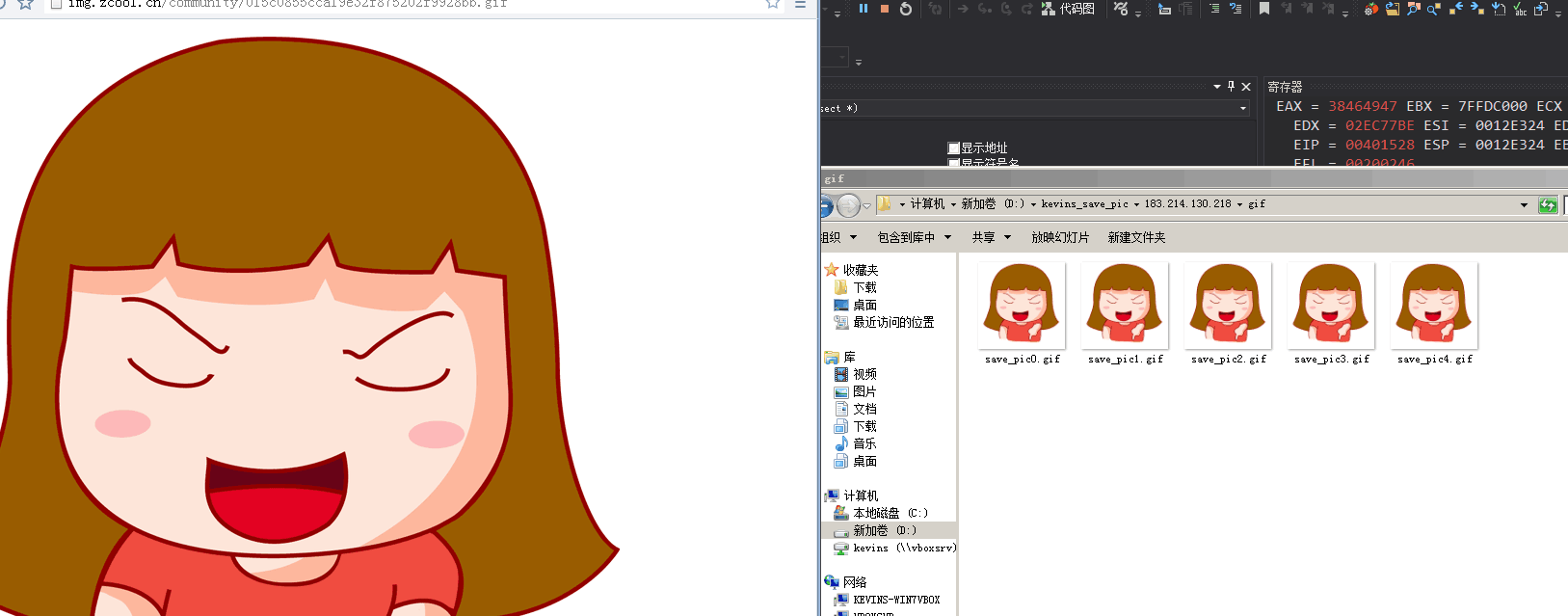Open toolbar overflow arrow after the bookmark icons
Viewport: 1568px width, 616px height.
[1345, 13]
